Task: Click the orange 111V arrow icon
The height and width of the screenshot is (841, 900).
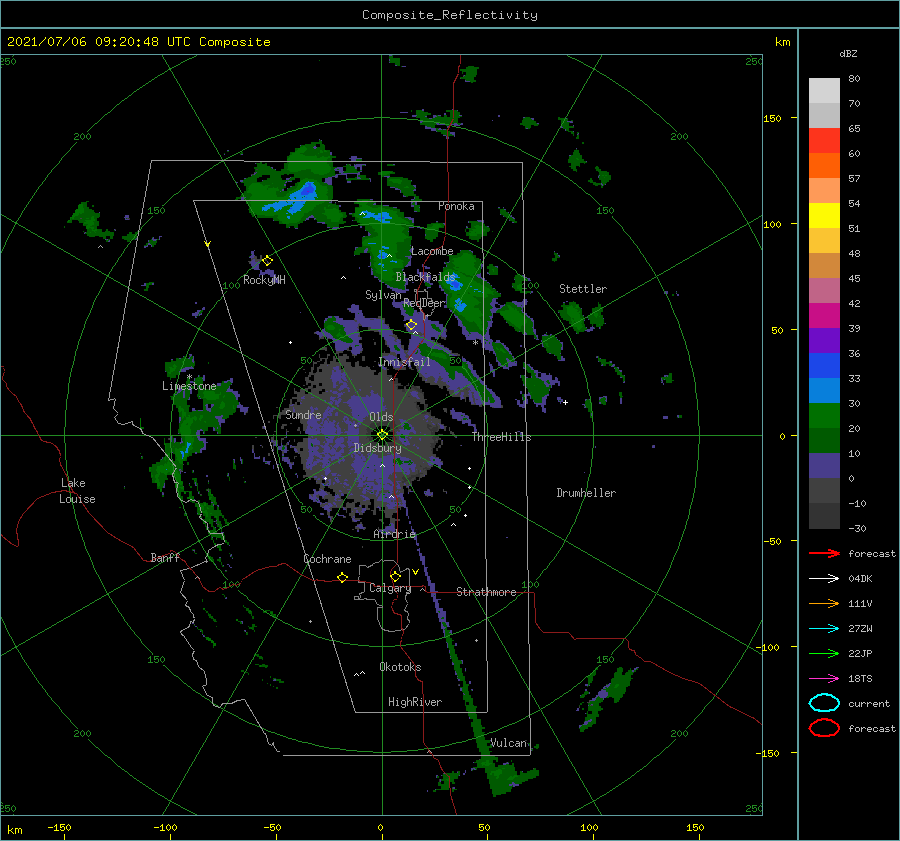Action: (824, 603)
